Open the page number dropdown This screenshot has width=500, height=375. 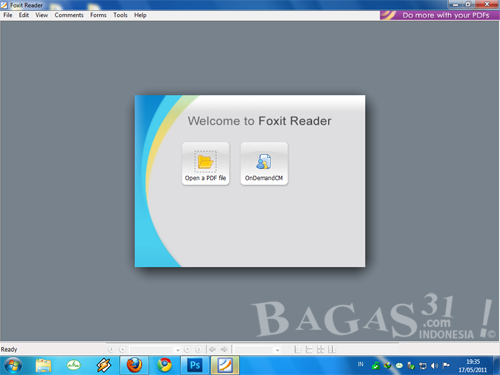[177, 350]
